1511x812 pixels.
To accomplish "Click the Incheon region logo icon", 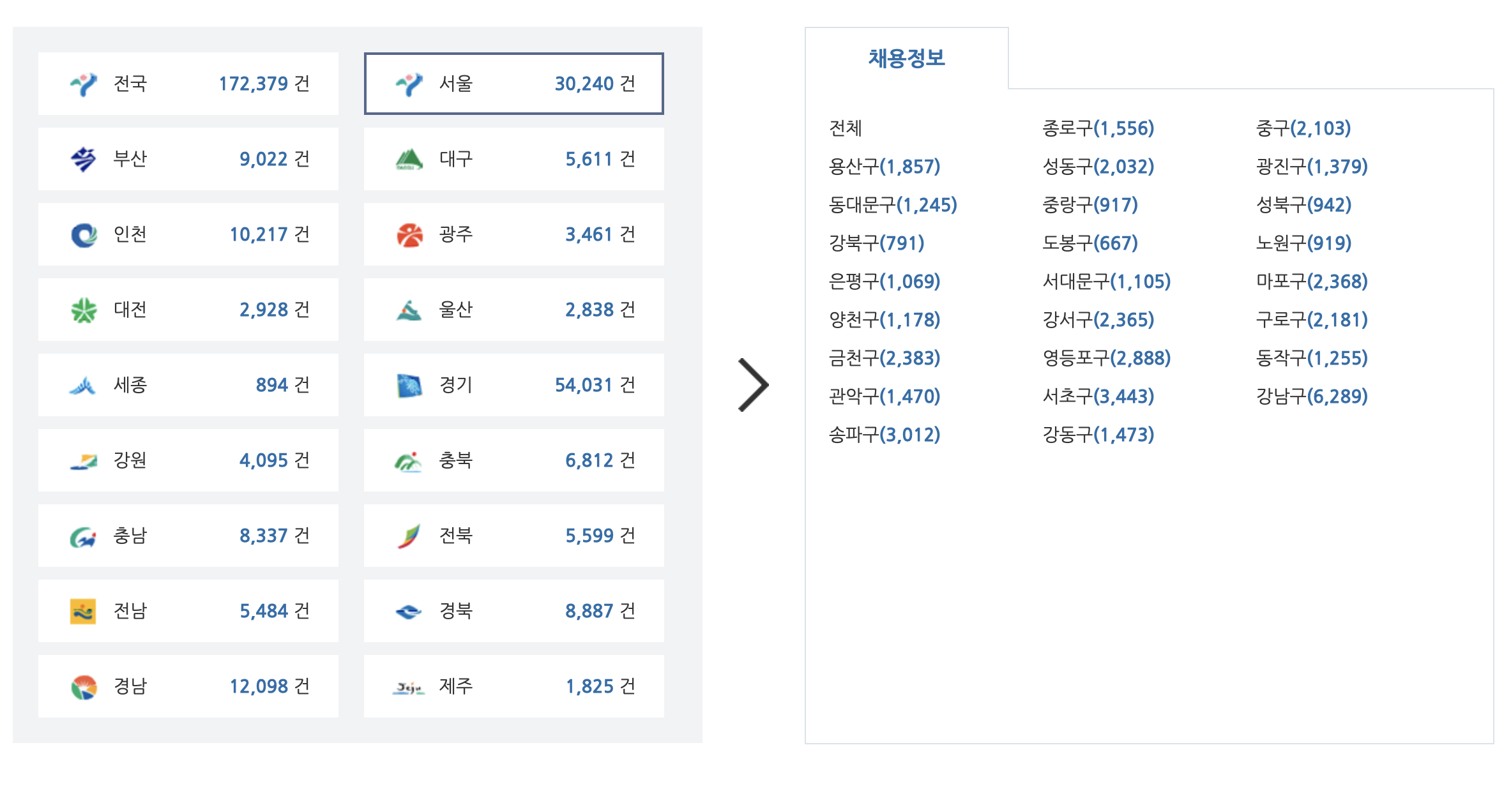I will pos(83,234).
